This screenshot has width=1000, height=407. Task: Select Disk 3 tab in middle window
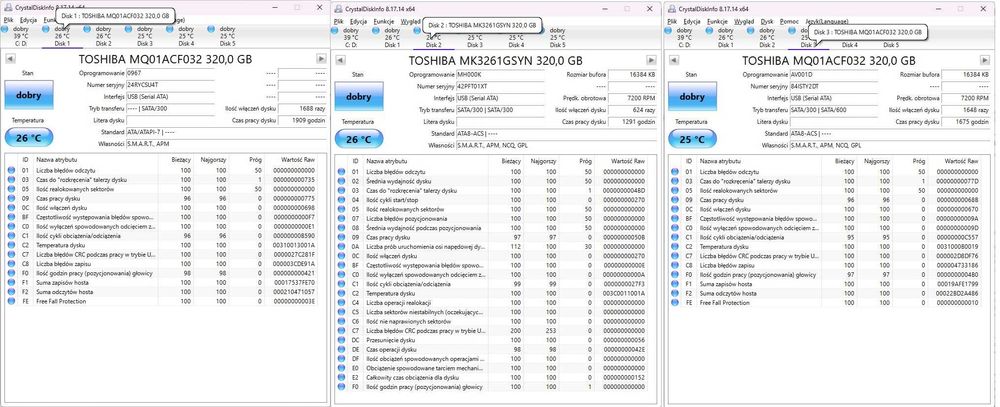(475, 38)
